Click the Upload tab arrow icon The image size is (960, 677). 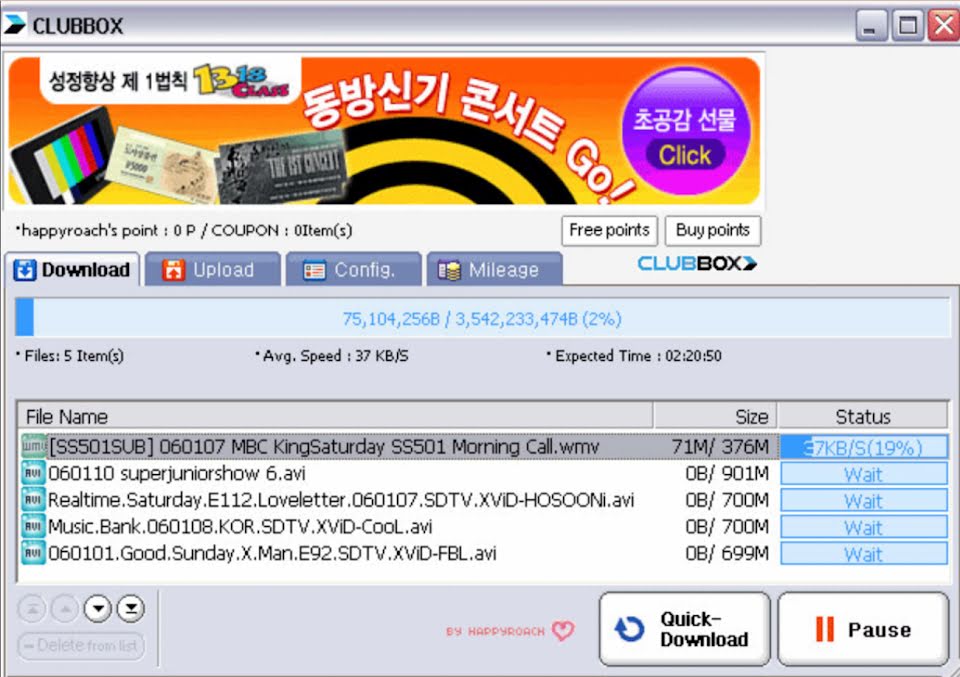pos(173,270)
